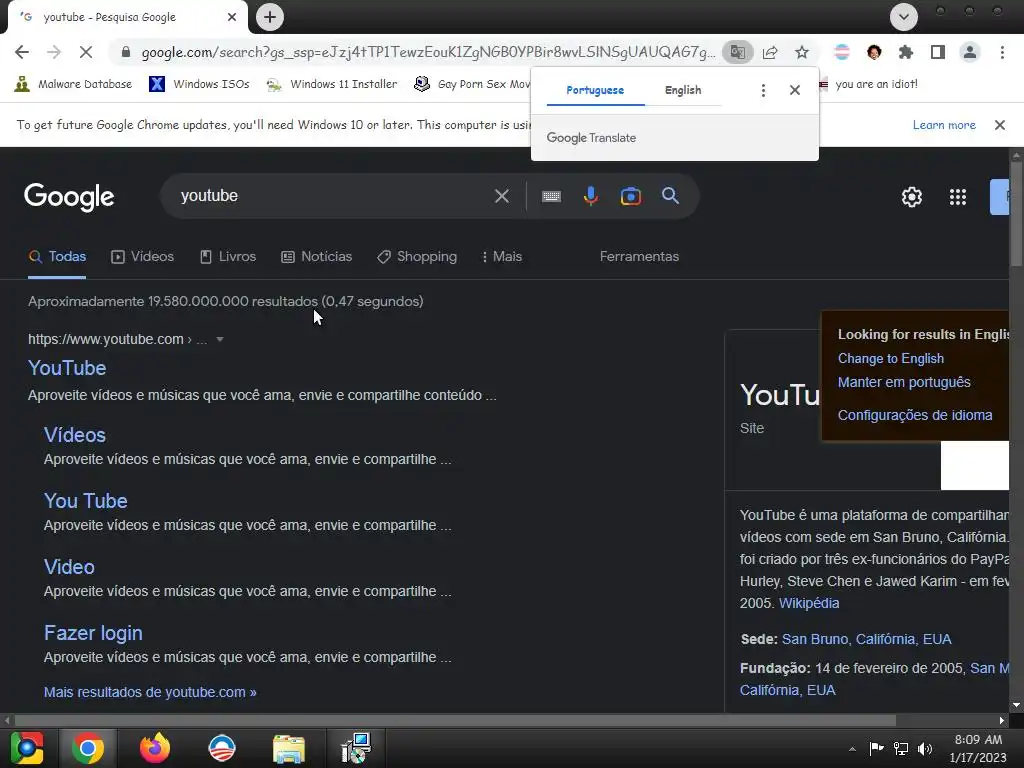Viewport: 1024px width, 768px height.
Task: Open the Windows ISOs bookmark
Action: click(x=199, y=84)
